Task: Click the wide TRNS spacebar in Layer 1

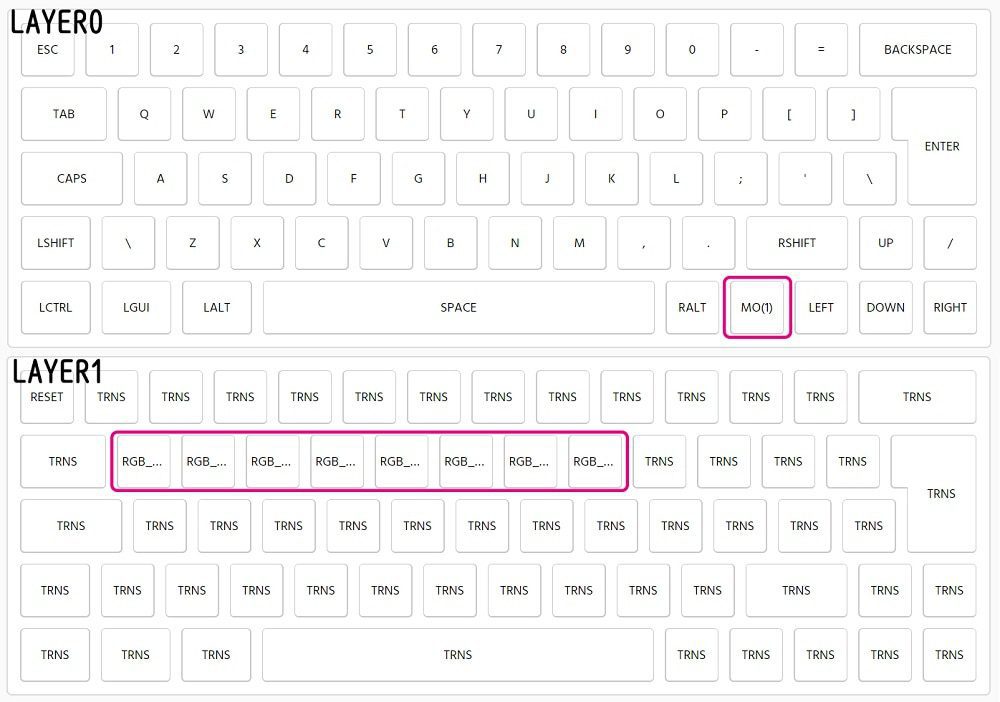Action: coord(457,655)
